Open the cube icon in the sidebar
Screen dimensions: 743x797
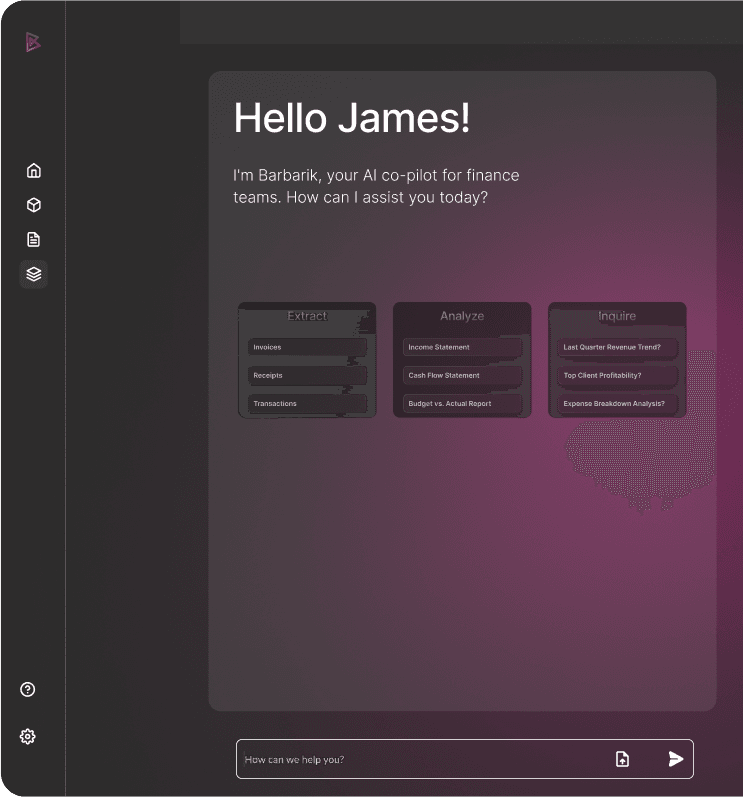(x=34, y=205)
